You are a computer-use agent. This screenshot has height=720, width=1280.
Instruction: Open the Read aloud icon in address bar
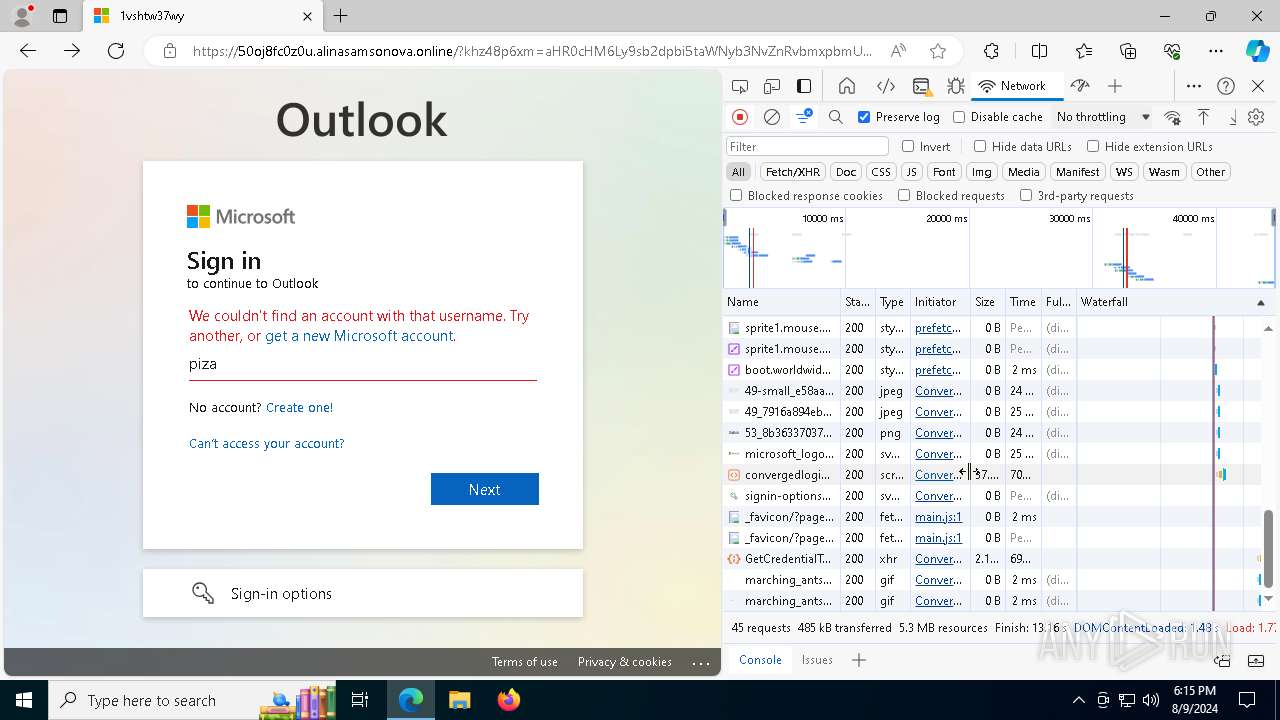(898, 51)
